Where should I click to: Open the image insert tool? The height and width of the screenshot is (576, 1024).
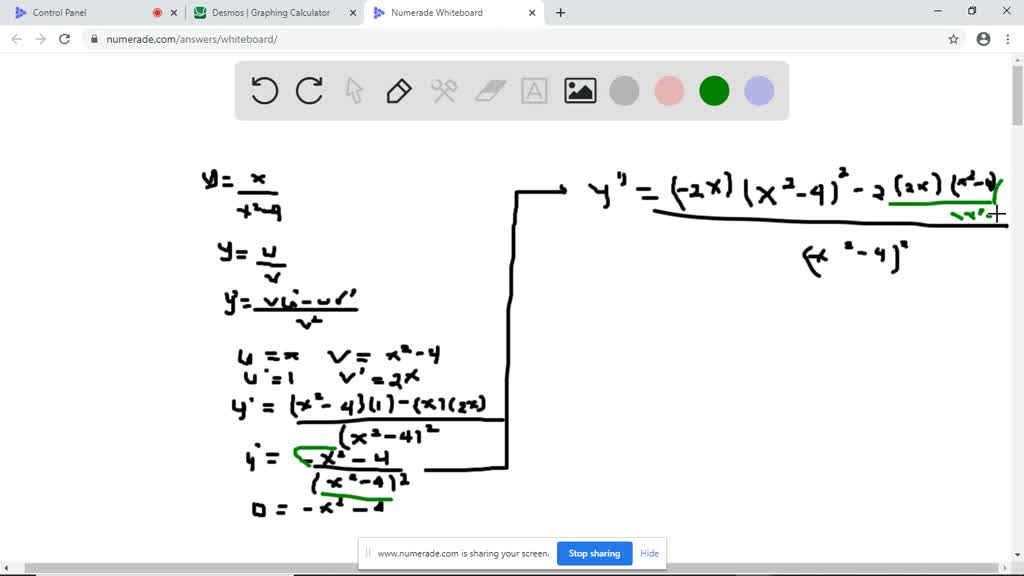click(579, 91)
